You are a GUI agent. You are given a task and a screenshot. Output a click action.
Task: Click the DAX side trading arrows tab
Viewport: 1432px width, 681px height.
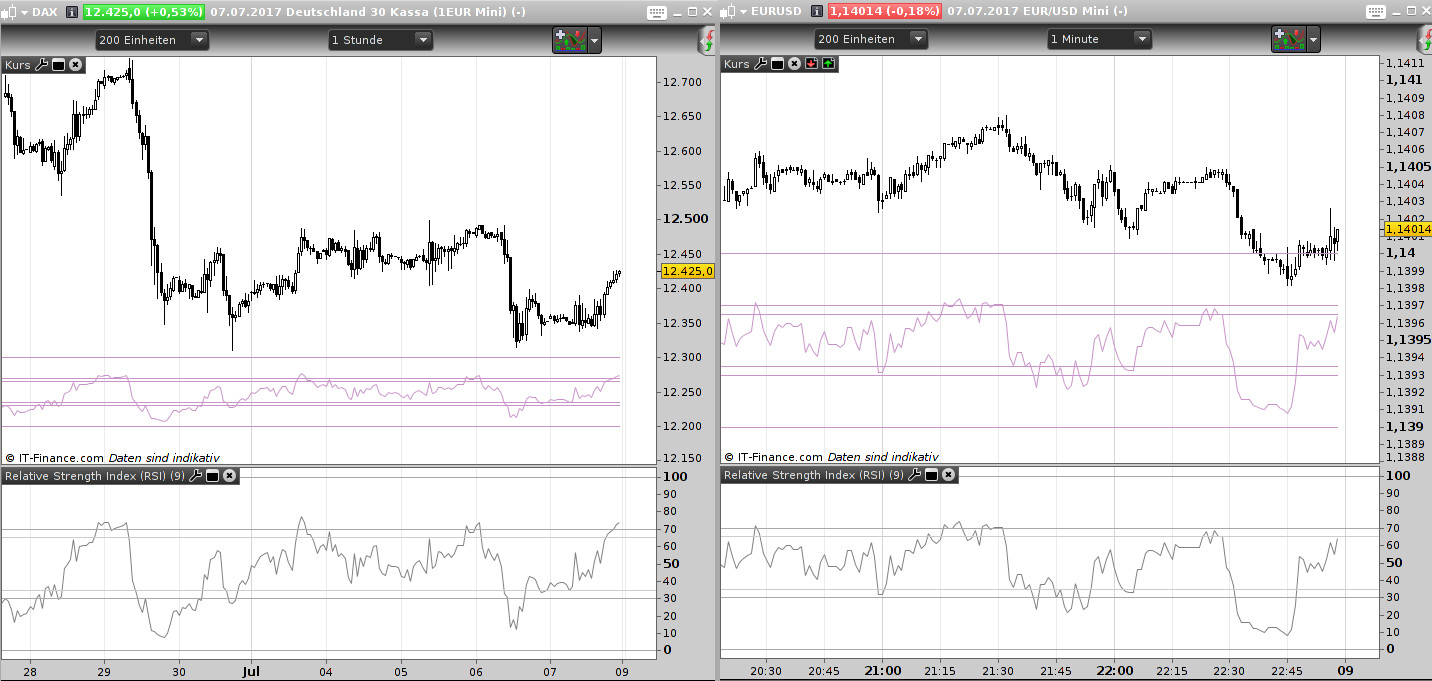click(x=708, y=40)
